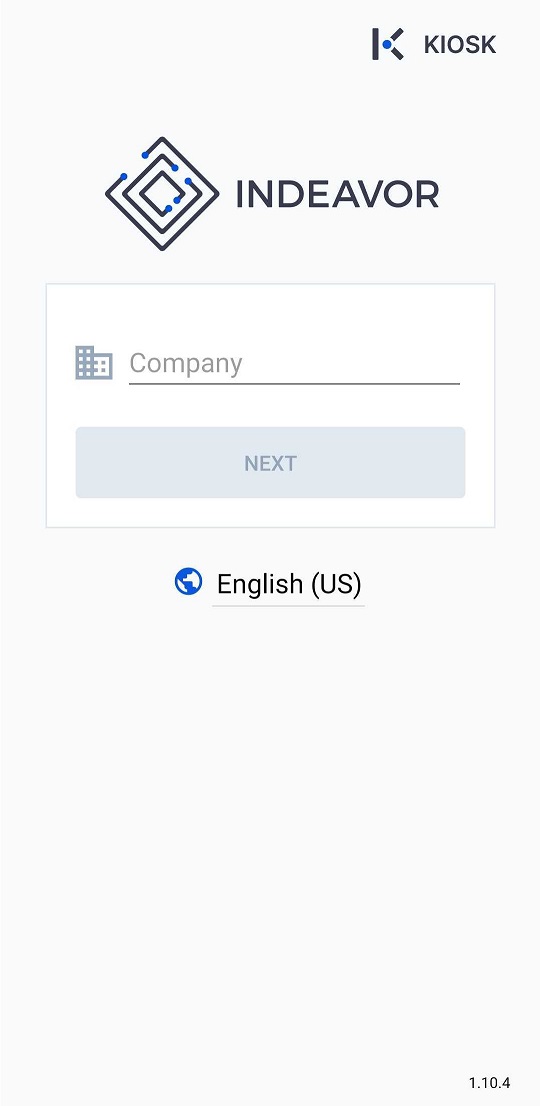The image size is (540, 1106).
Task: Focus the Company input field
Action: 294,364
